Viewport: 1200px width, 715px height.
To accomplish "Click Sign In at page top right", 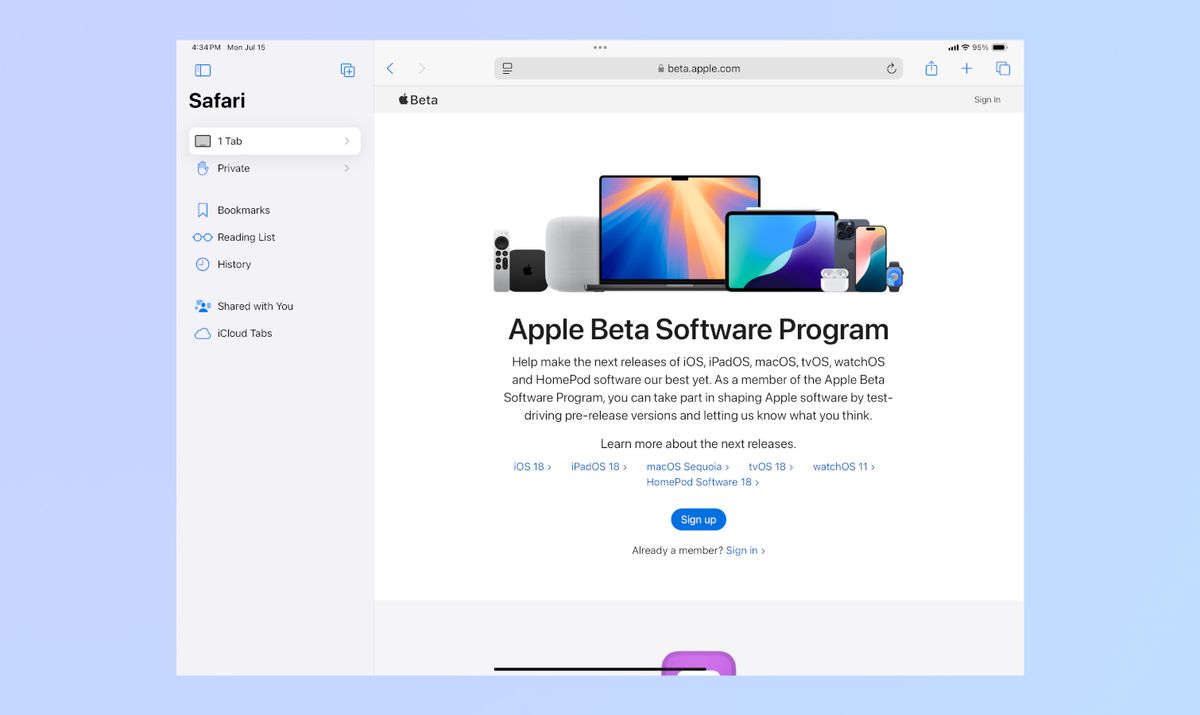I will click(x=987, y=100).
